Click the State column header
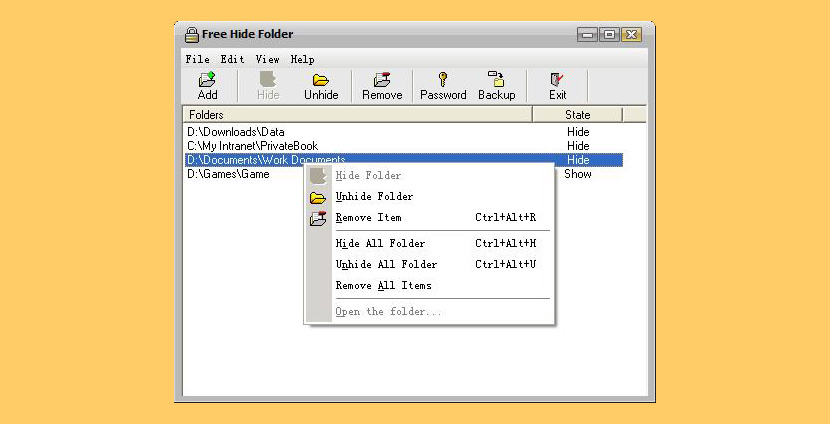 point(578,115)
